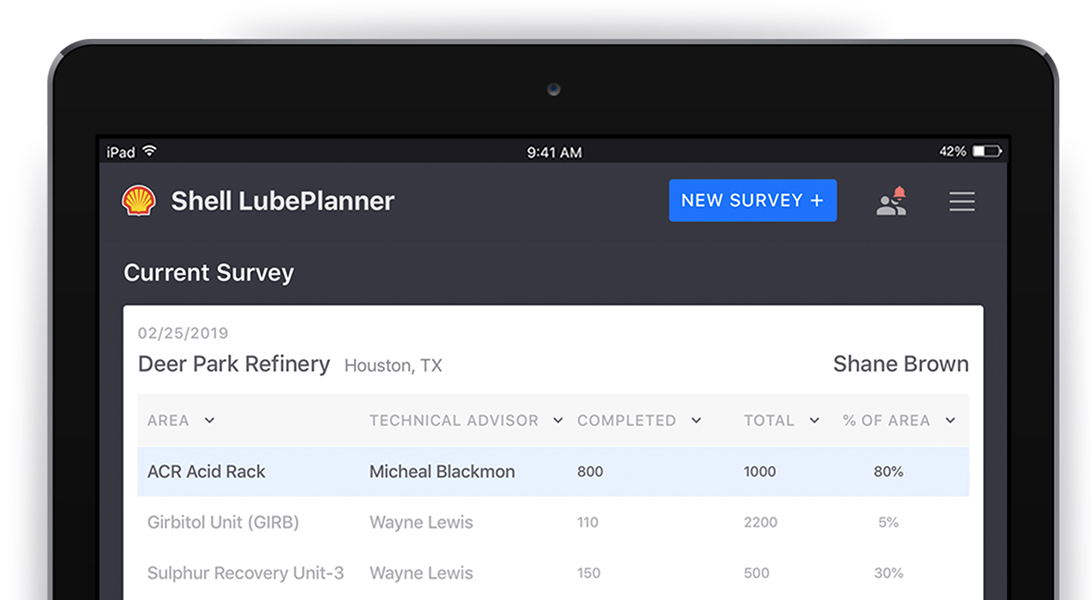Open the COMPLETED column sort arrow

696,421
